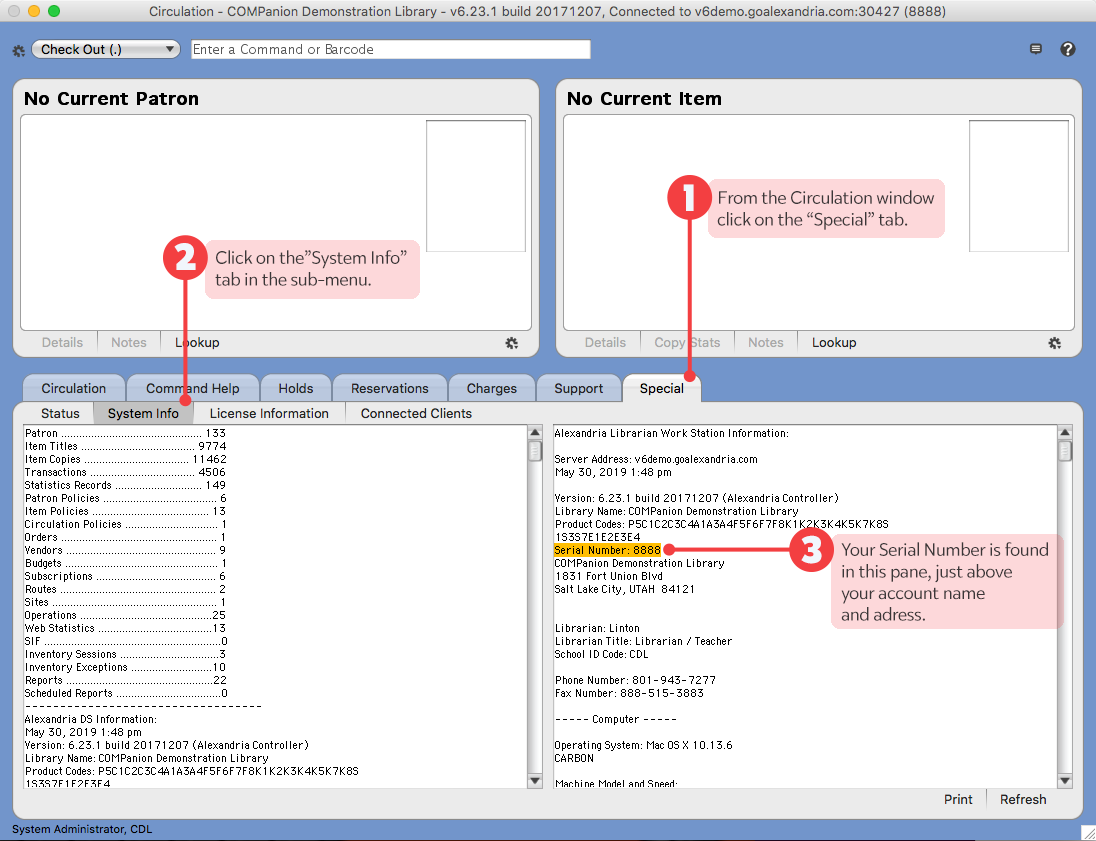Click 'System Administrator, CDL' in status bar
This screenshot has width=1096, height=841.
click(82, 829)
